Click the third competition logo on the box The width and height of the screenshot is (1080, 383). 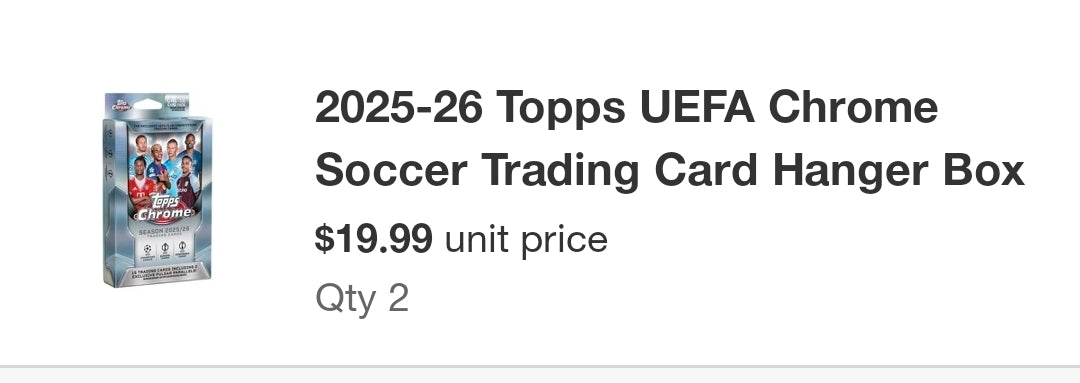pyautogui.click(x=182, y=248)
